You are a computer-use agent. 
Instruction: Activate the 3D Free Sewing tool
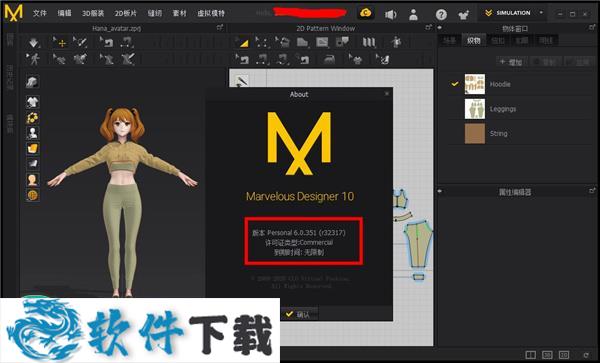(126, 42)
